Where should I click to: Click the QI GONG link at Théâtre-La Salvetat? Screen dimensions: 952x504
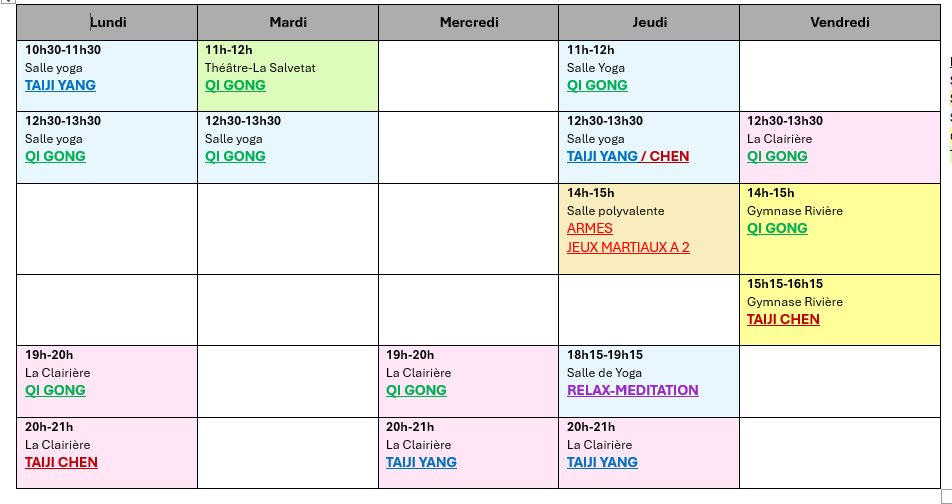coord(235,86)
